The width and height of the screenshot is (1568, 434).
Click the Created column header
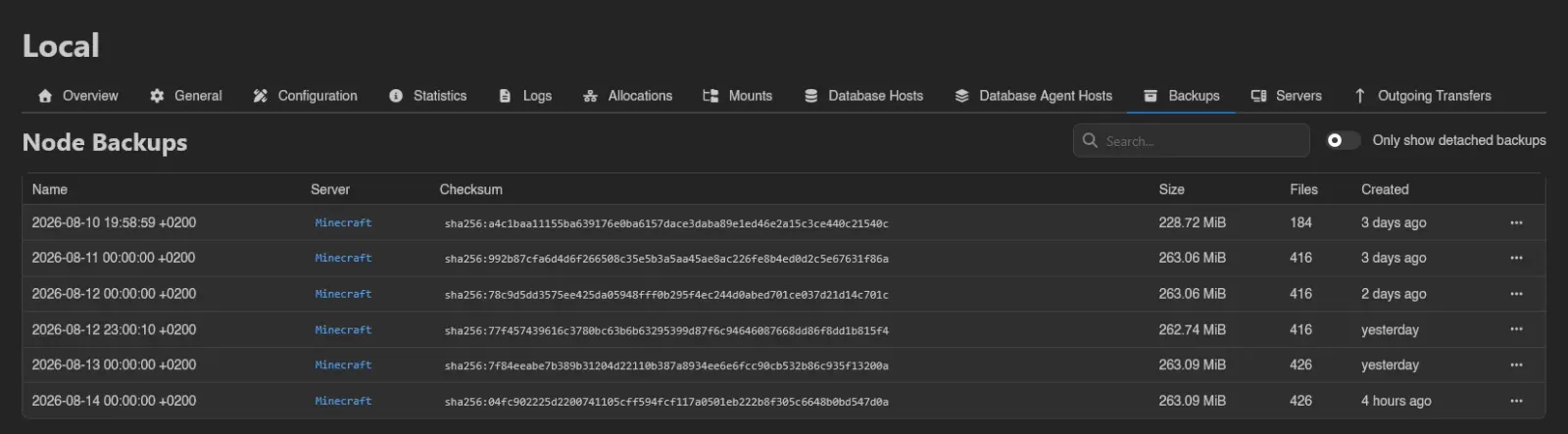pos(1385,189)
